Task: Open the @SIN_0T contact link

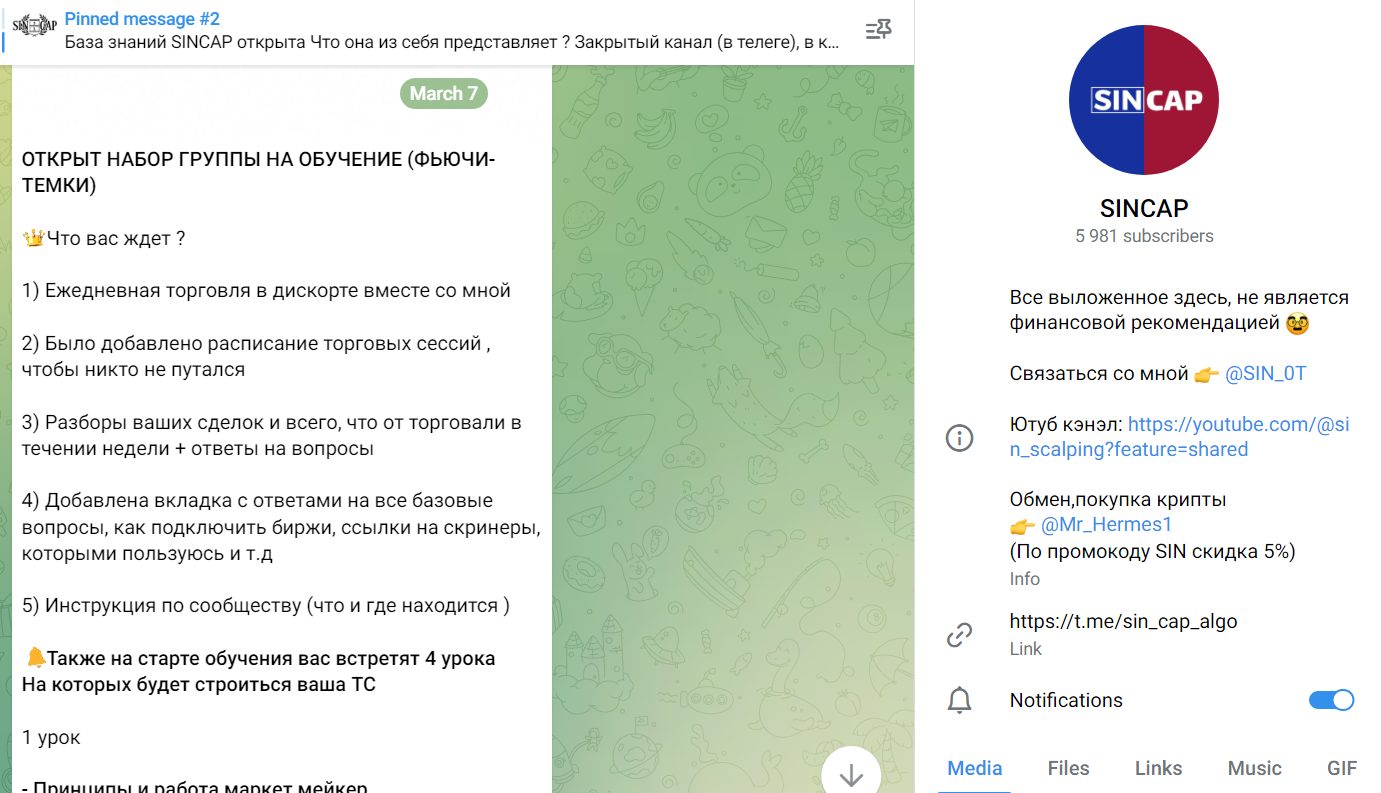Action: click(1265, 374)
